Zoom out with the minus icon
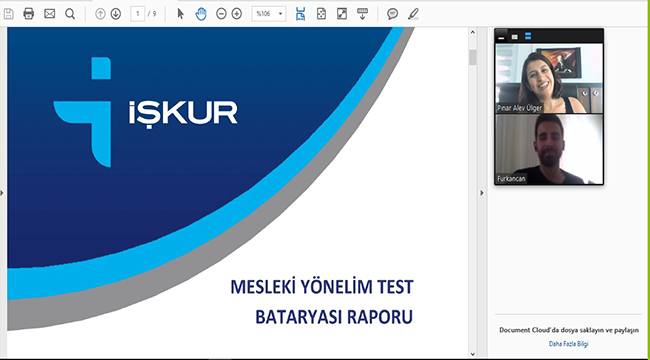The height and width of the screenshot is (360, 650). coord(221,14)
